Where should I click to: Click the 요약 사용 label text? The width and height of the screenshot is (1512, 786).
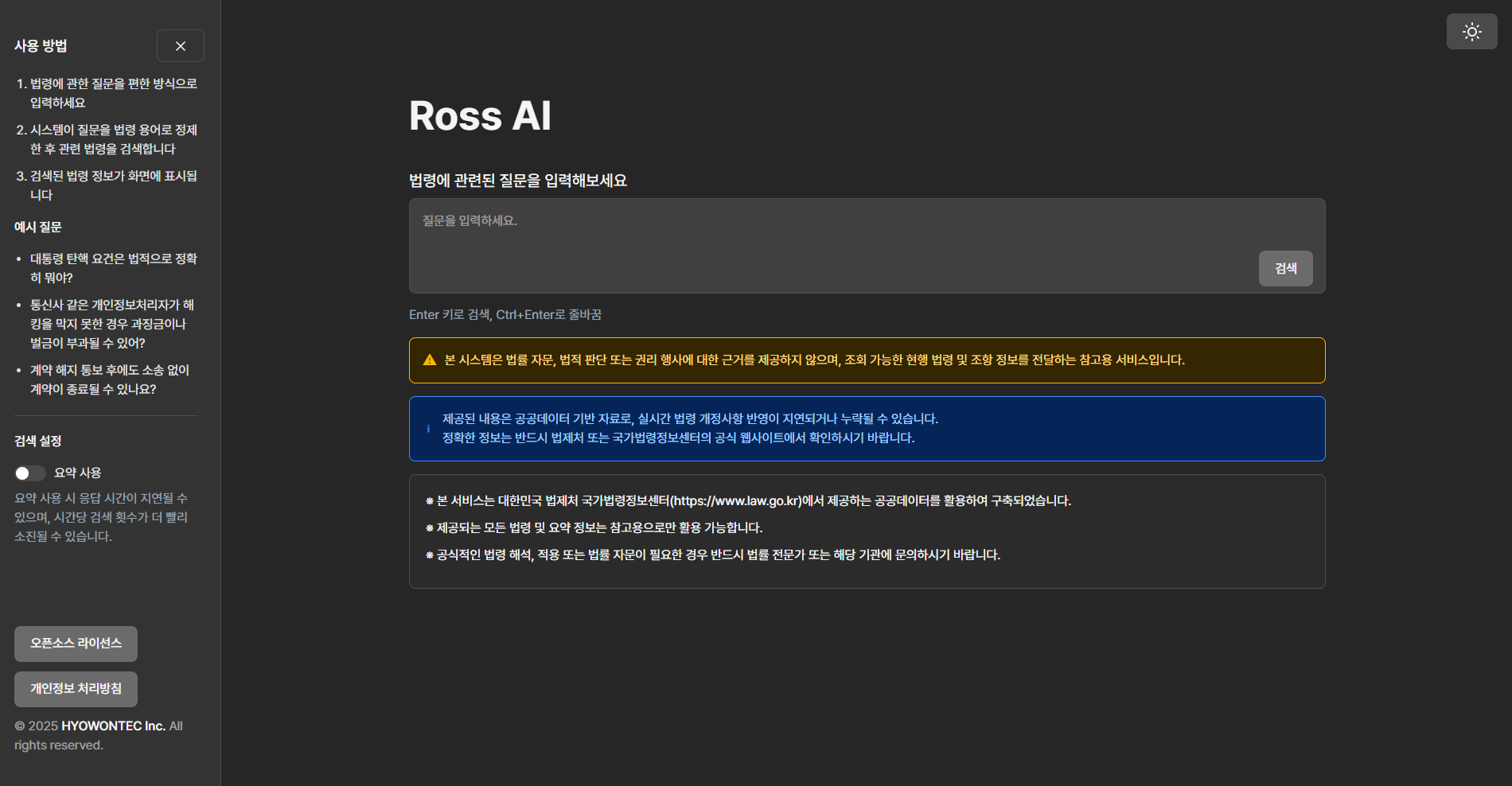(x=78, y=473)
